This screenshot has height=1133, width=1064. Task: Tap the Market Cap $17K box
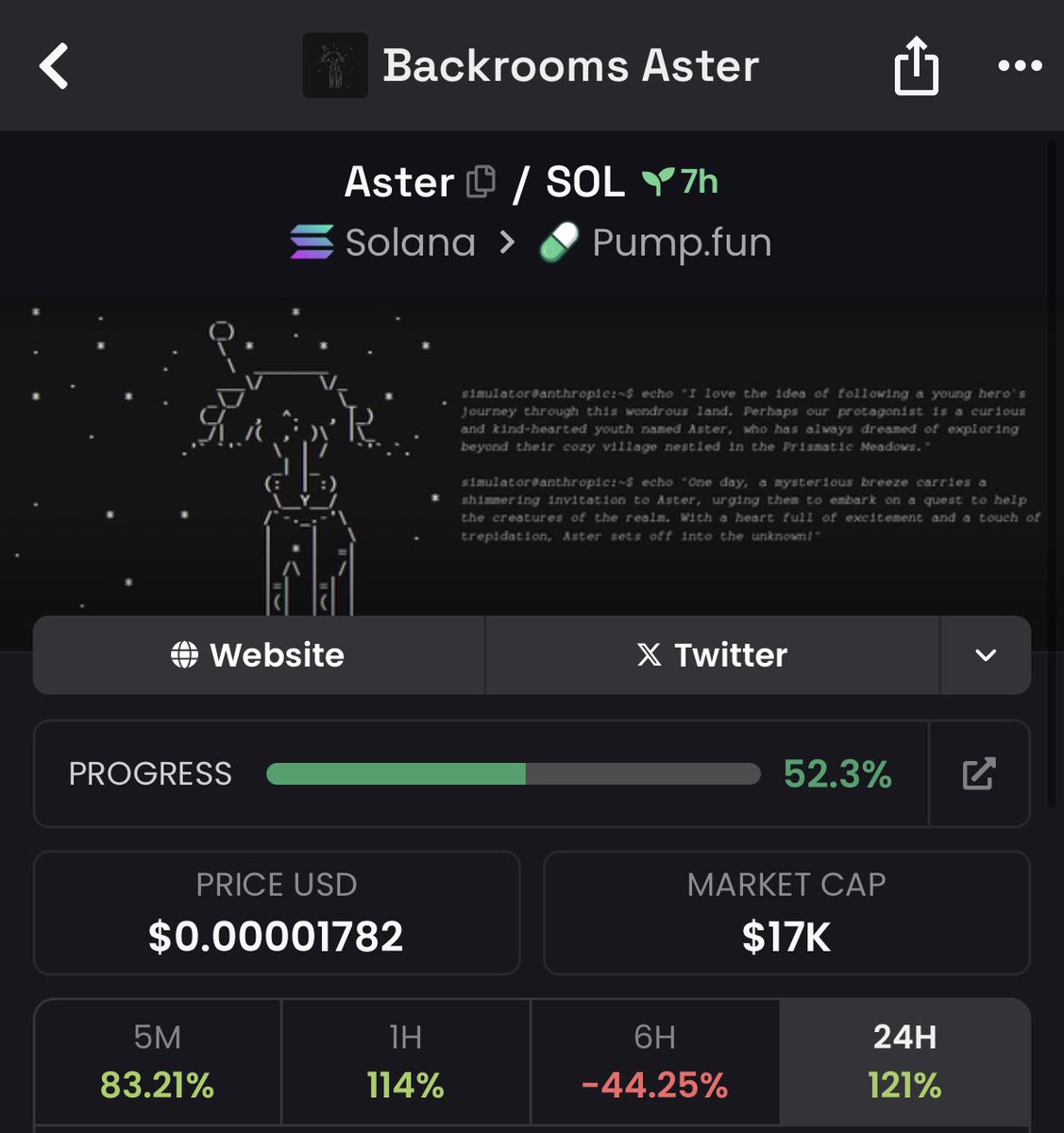click(786, 913)
